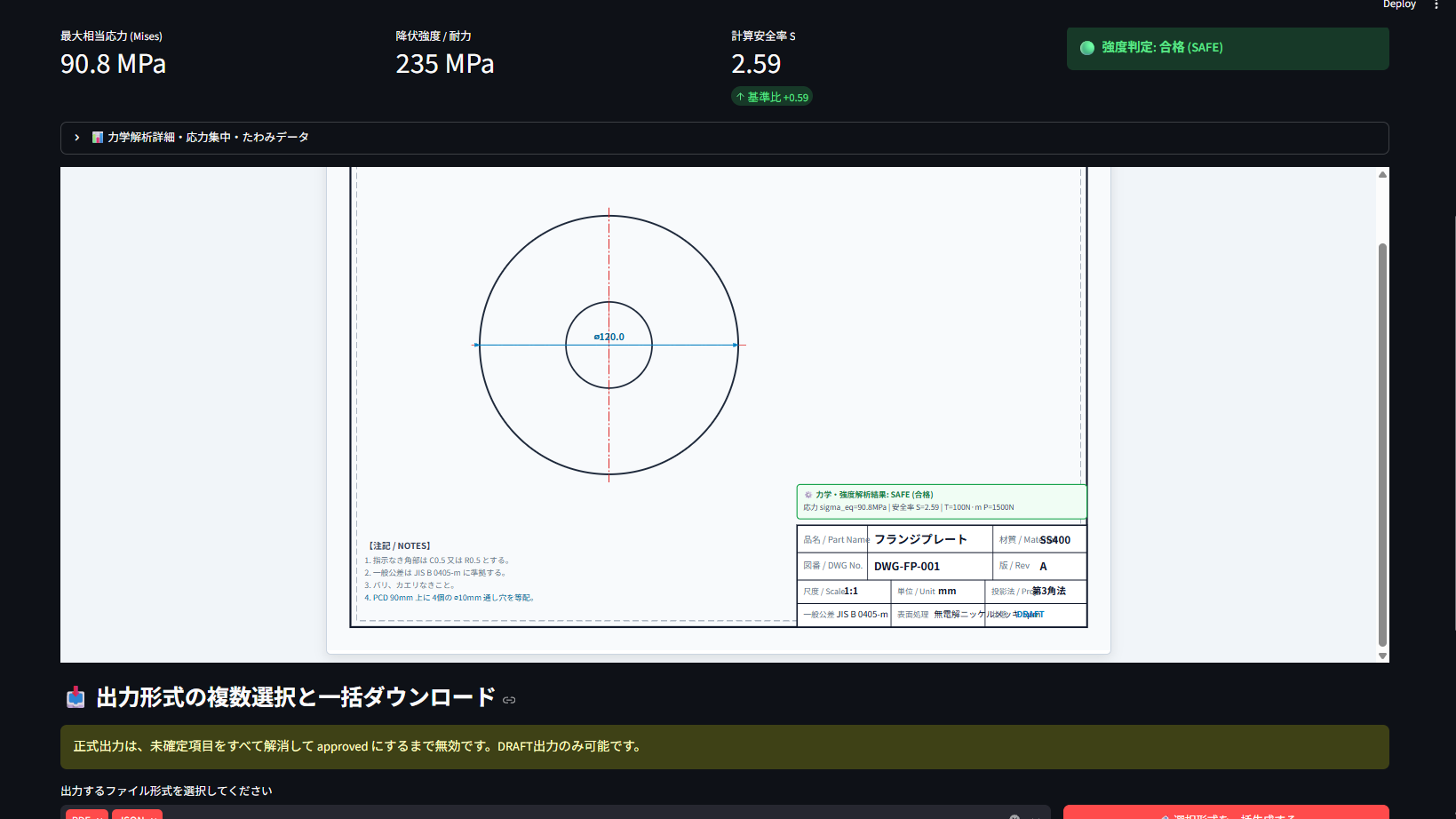The image size is (1456, 819).
Task: Click the 単位 / Unit mm cell
Action: click(x=938, y=591)
